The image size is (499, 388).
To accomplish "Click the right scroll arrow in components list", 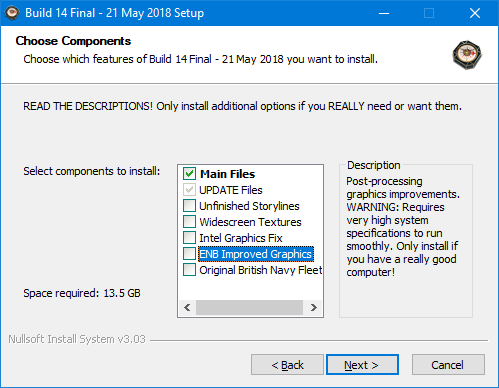I will pos(313,307).
